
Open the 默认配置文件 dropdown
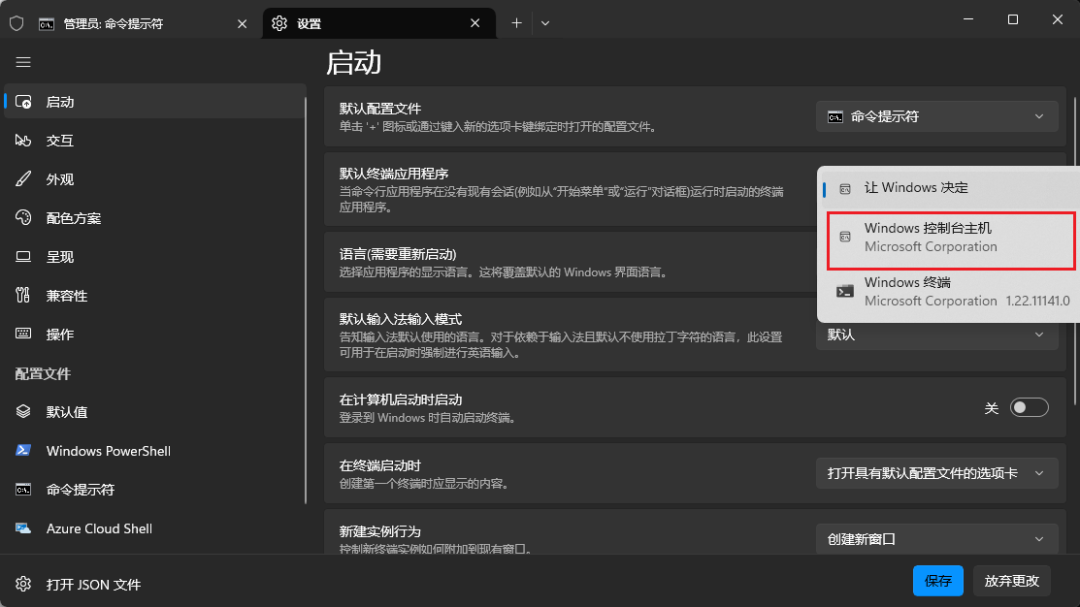pos(936,116)
